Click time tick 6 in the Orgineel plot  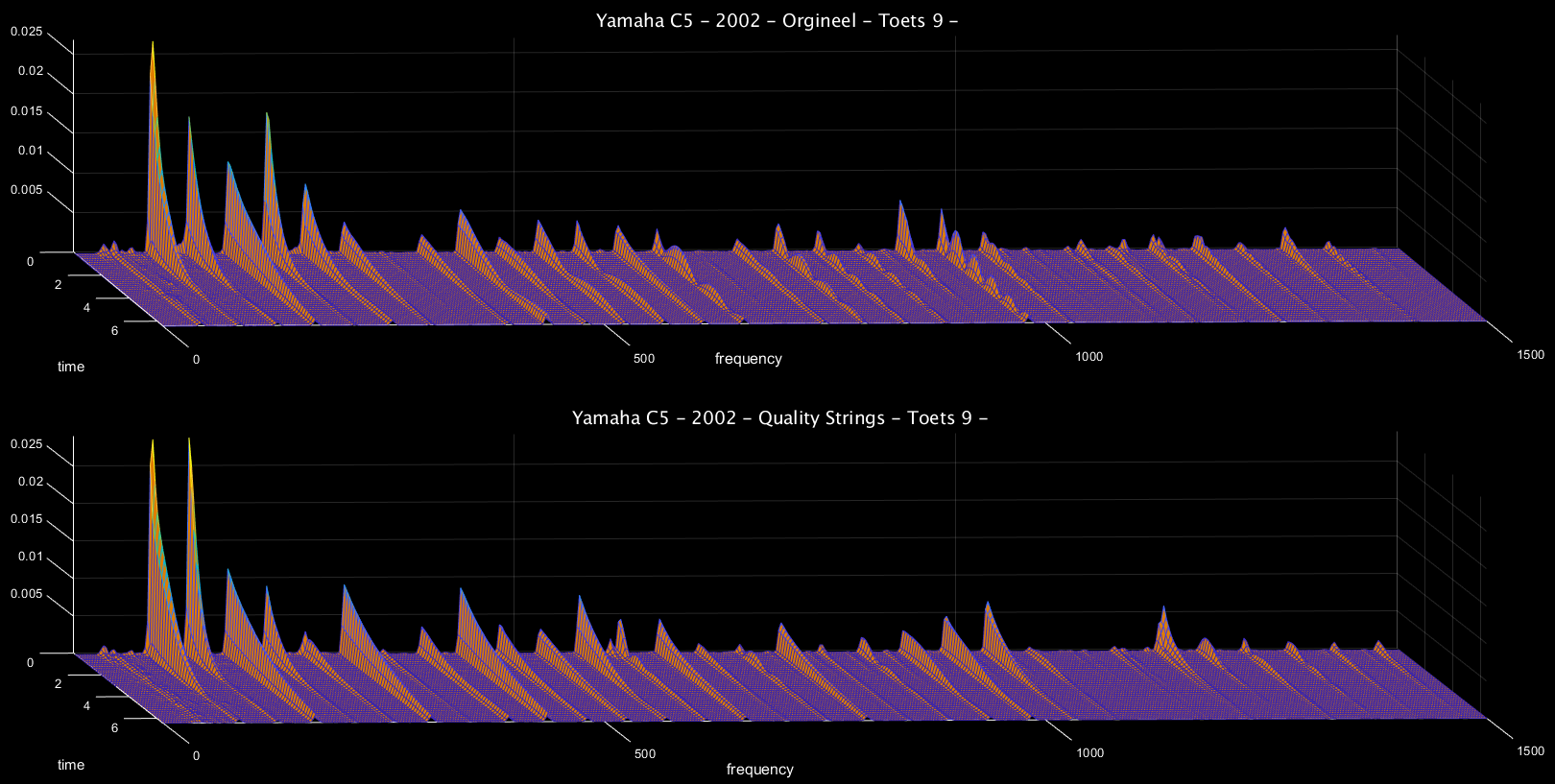click(x=114, y=331)
